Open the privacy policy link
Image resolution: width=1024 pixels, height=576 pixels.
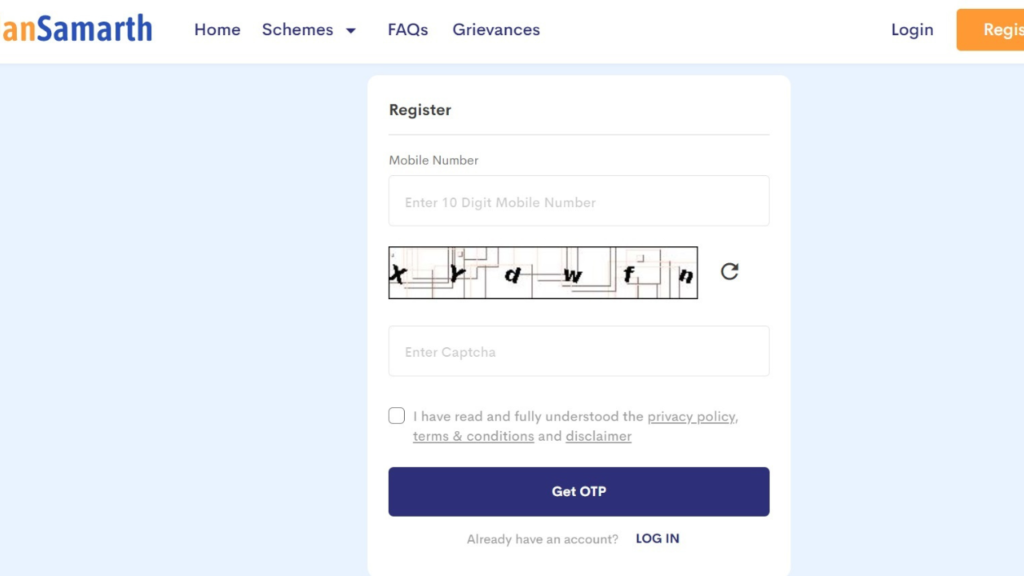(691, 417)
